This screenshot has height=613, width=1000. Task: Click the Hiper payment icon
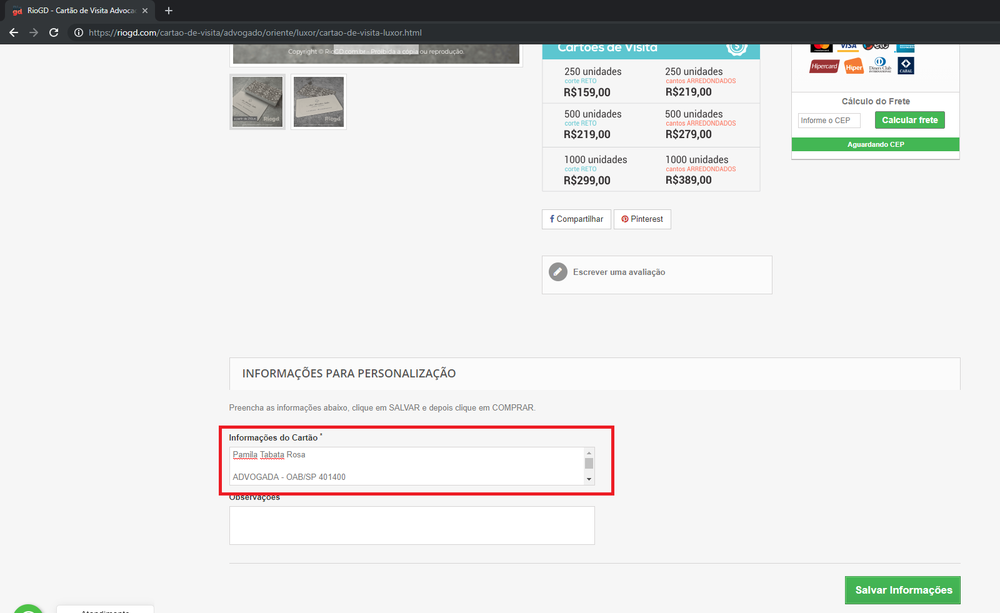(853, 66)
